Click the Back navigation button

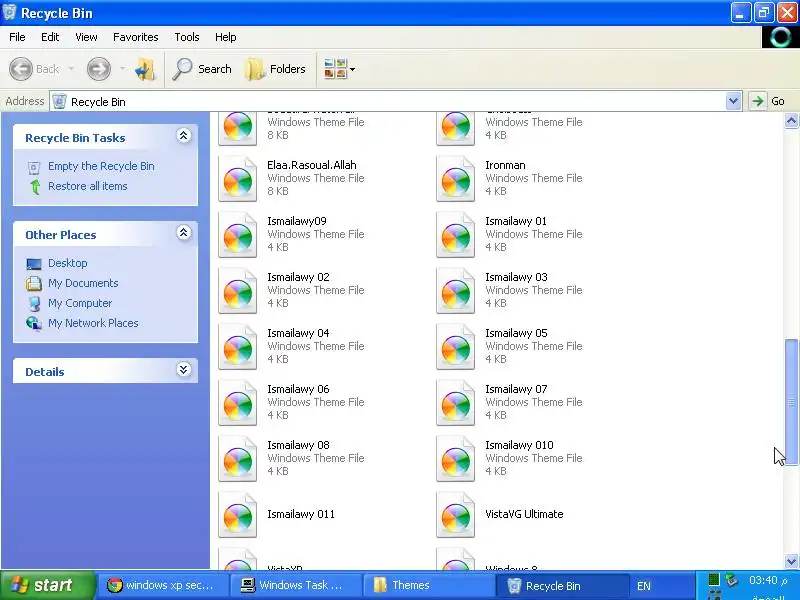[34, 69]
